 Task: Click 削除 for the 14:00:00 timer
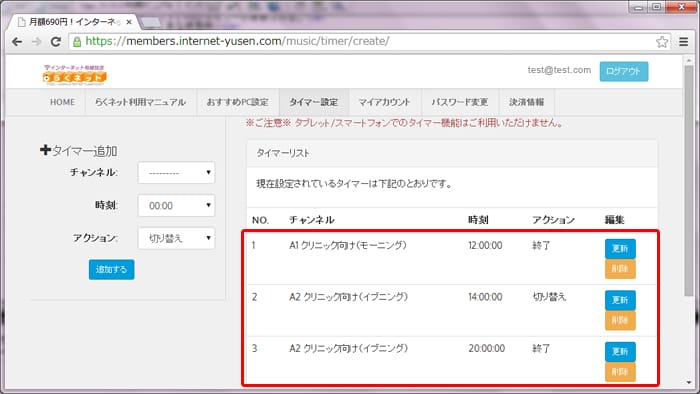620,320
